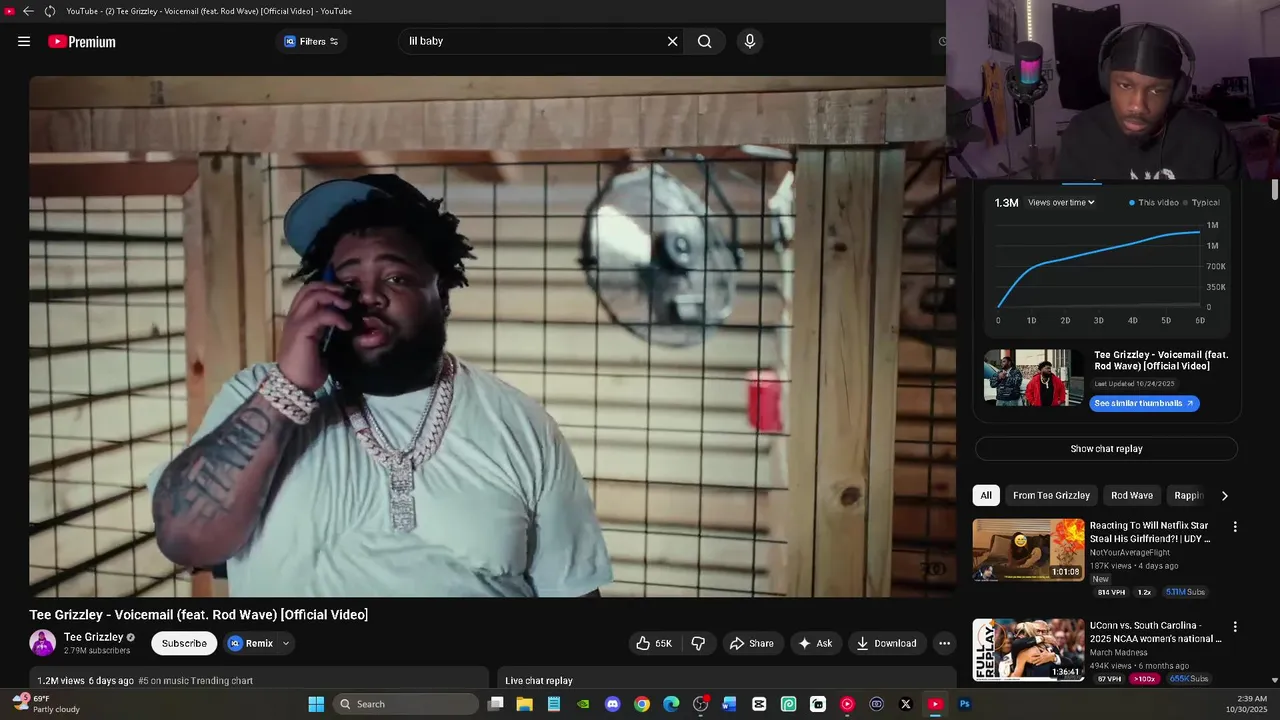Click the 814 VPH badge
1280x720 pixels.
point(1111,592)
